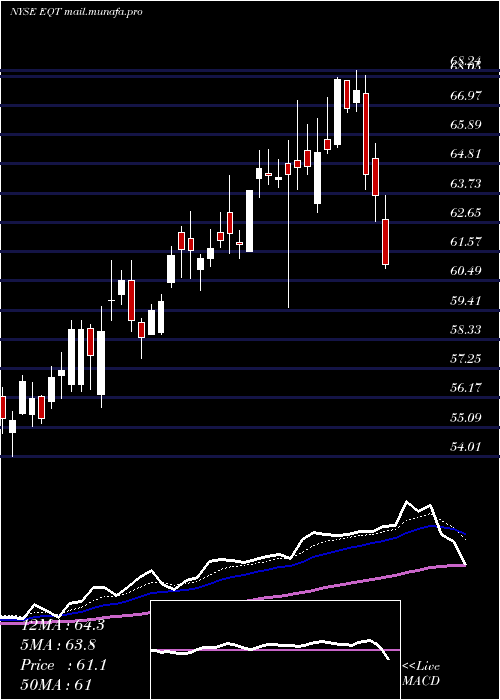Click the 59.41 price axis label
Screen dimensions: 500x700
click(x=466, y=300)
